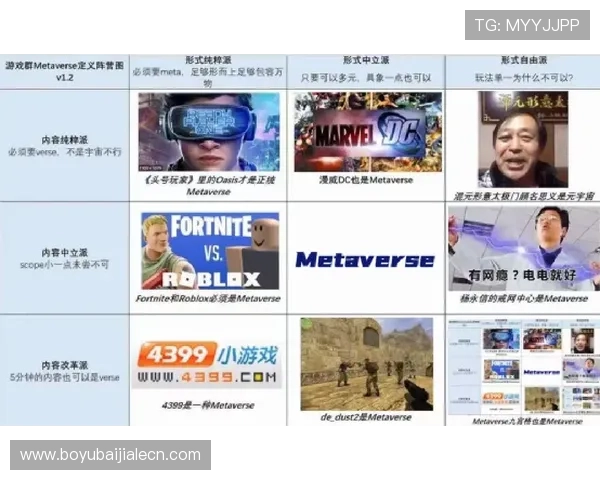Select subtitle starting with 必须要meta
600x480 pixels.
point(208,77)
